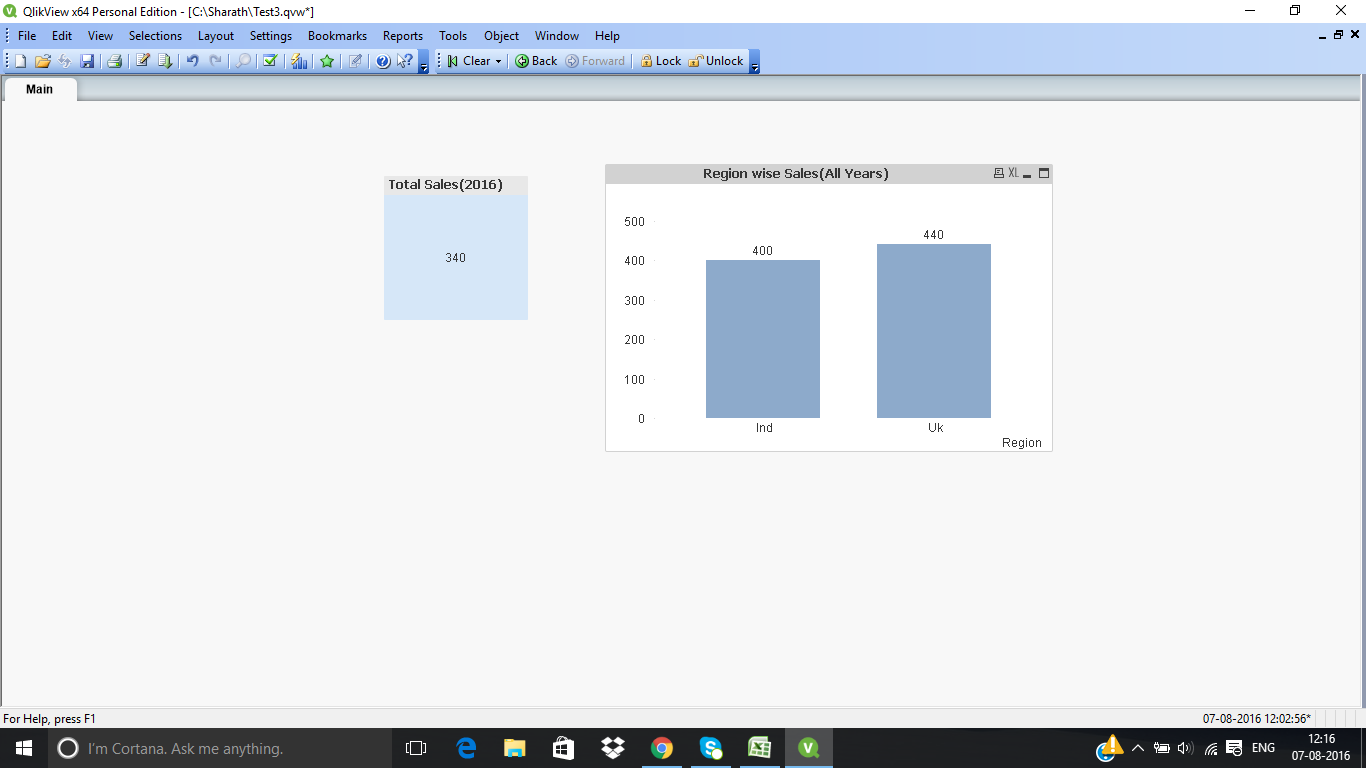Click the 340 value in Total Sales box

coord(456,258)
